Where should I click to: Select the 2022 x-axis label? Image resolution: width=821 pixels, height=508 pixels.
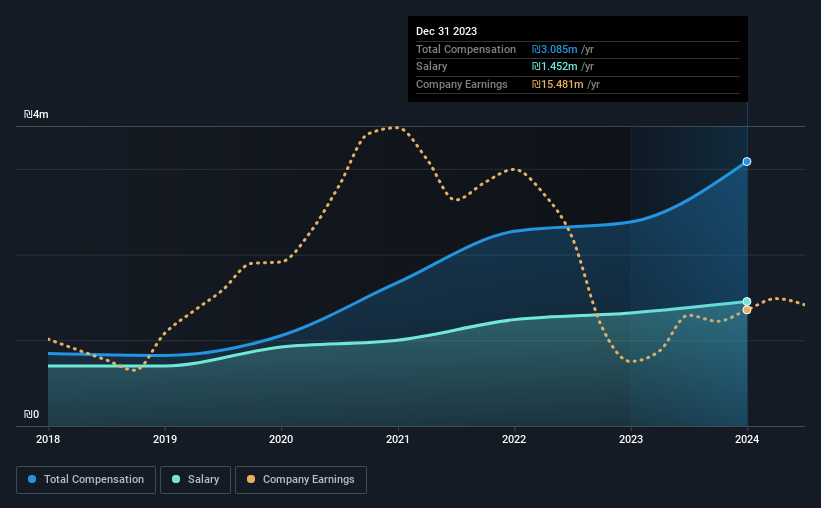click(514, 439)
